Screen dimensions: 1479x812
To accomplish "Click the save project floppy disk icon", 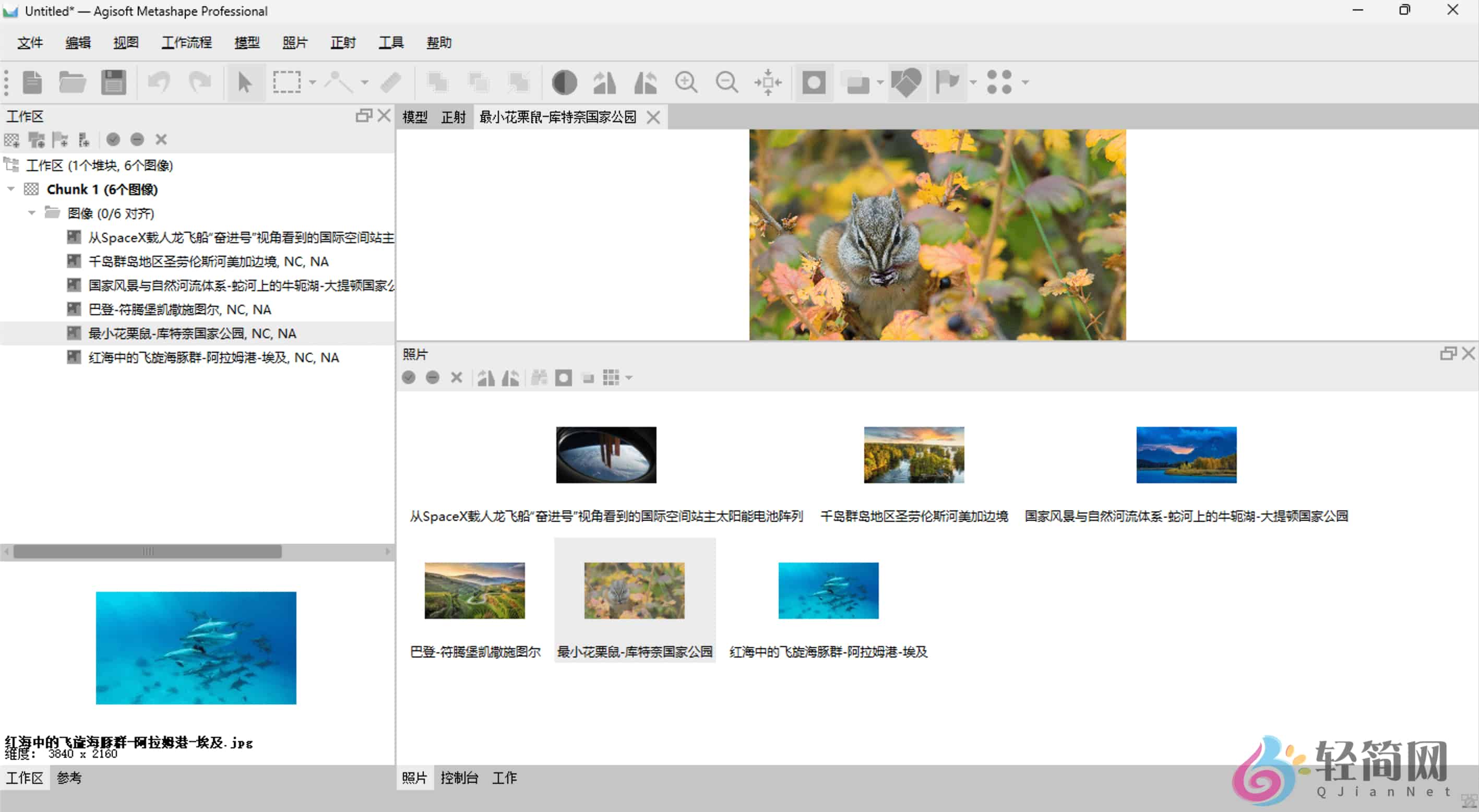I will coord(113,82).
